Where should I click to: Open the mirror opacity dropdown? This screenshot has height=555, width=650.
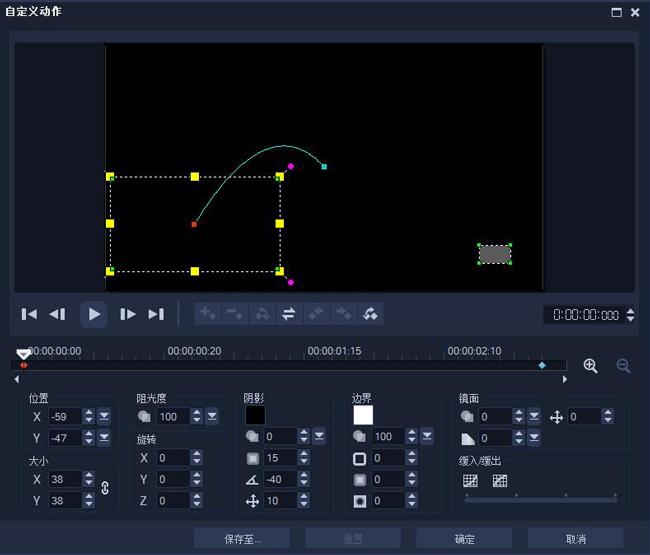coord(534,417)
